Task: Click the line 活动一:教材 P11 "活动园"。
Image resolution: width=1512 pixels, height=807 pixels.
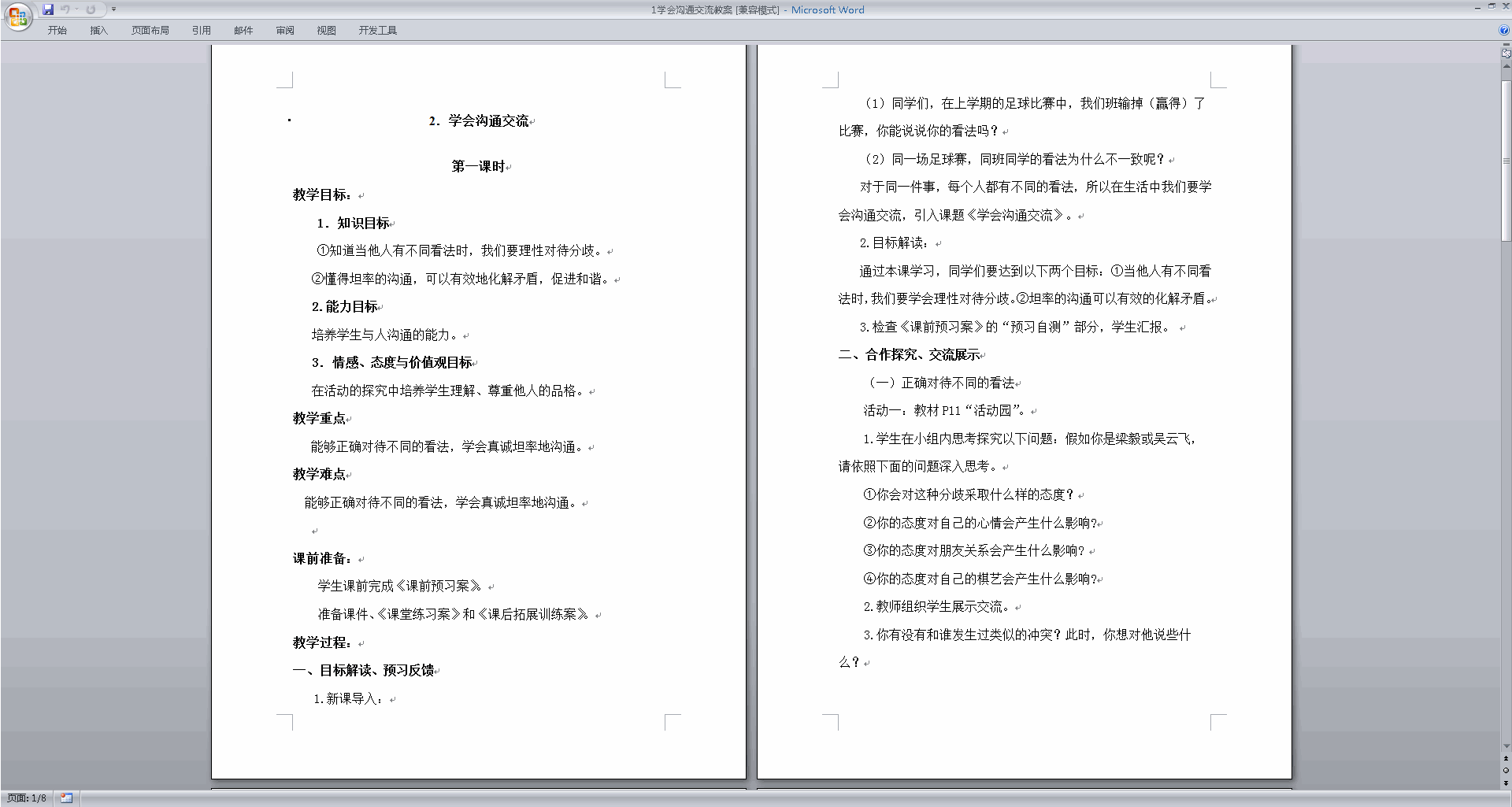Action: [x=945, y=410]
